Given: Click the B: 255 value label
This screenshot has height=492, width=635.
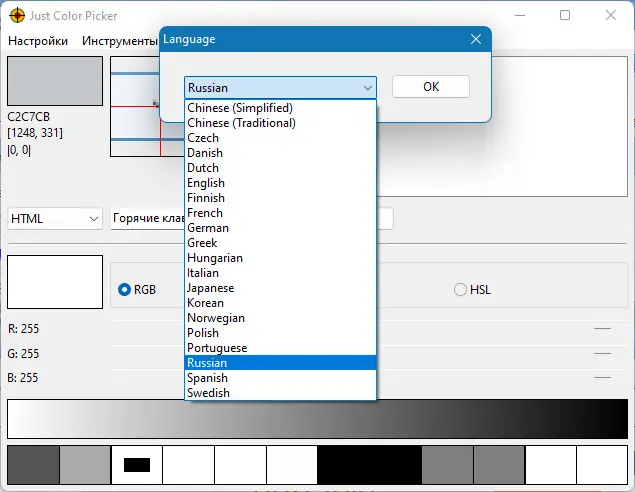Looking at the screenshot, I should point(23,378).
